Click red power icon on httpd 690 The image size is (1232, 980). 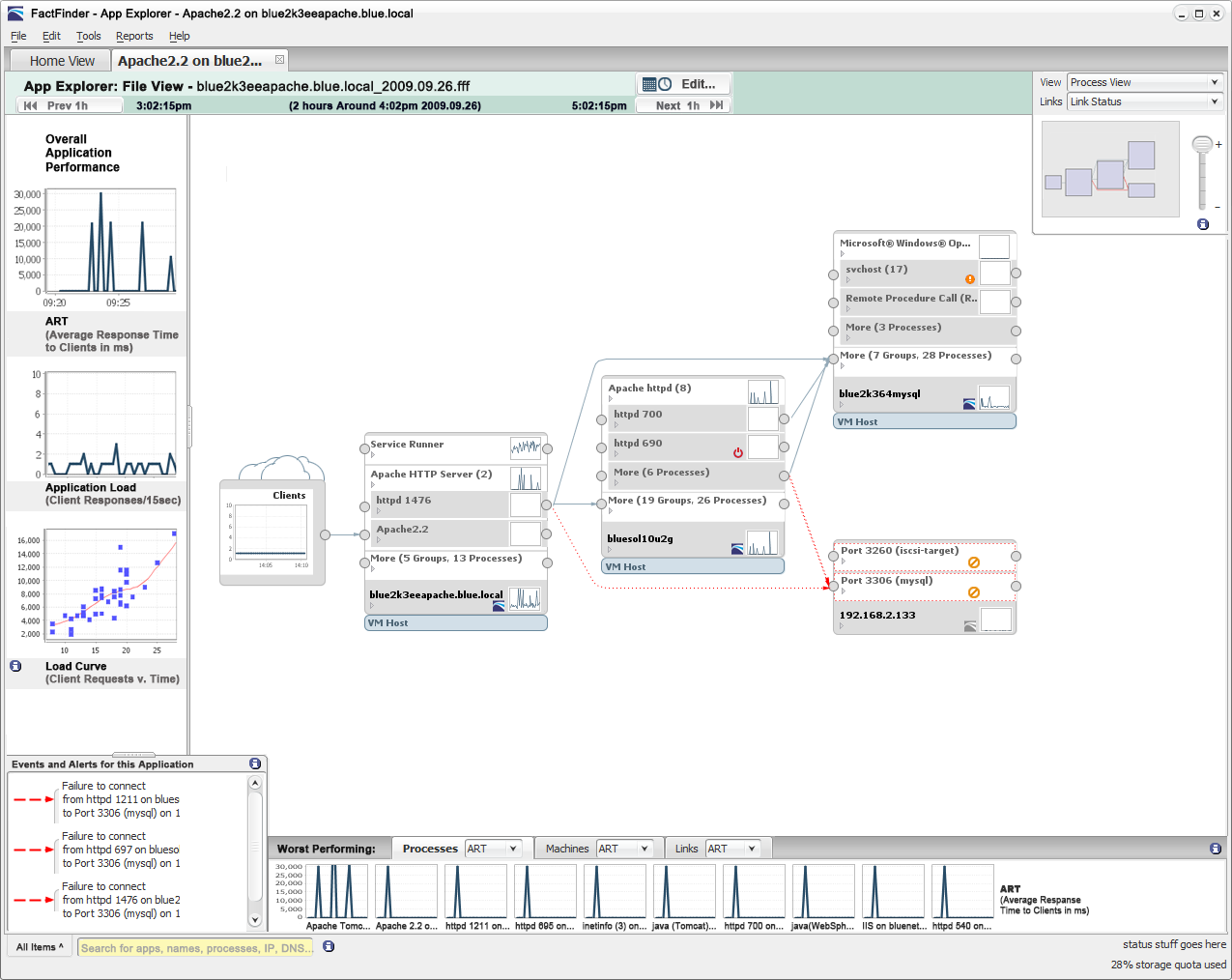[x=738, y=452]
